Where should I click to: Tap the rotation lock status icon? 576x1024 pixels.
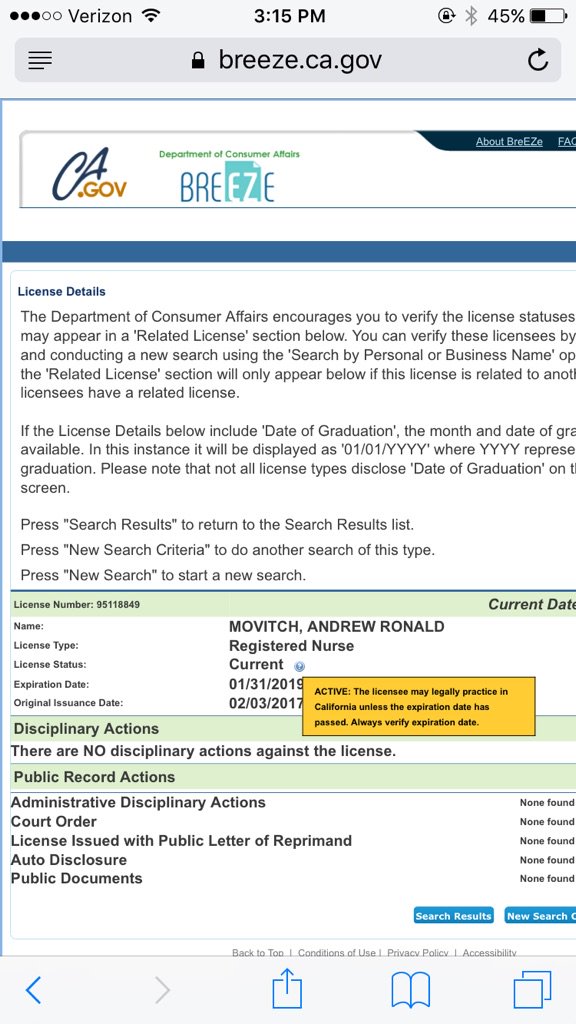[x=447, y=16]
